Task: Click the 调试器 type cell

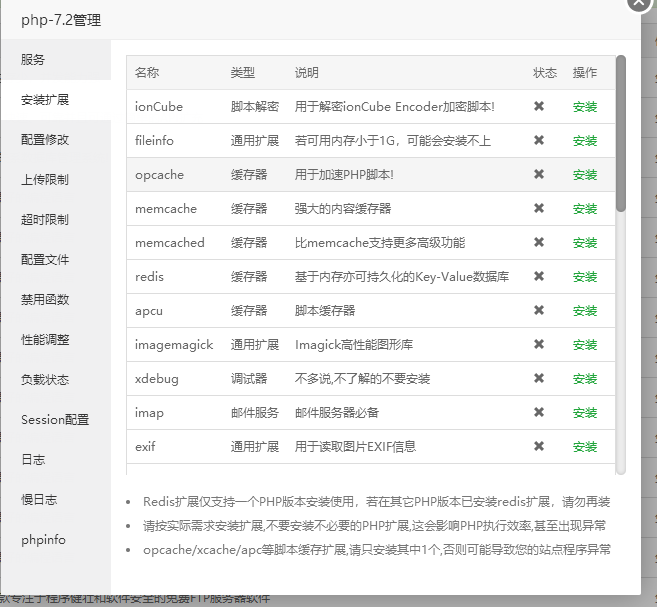Action: point(249,379)
